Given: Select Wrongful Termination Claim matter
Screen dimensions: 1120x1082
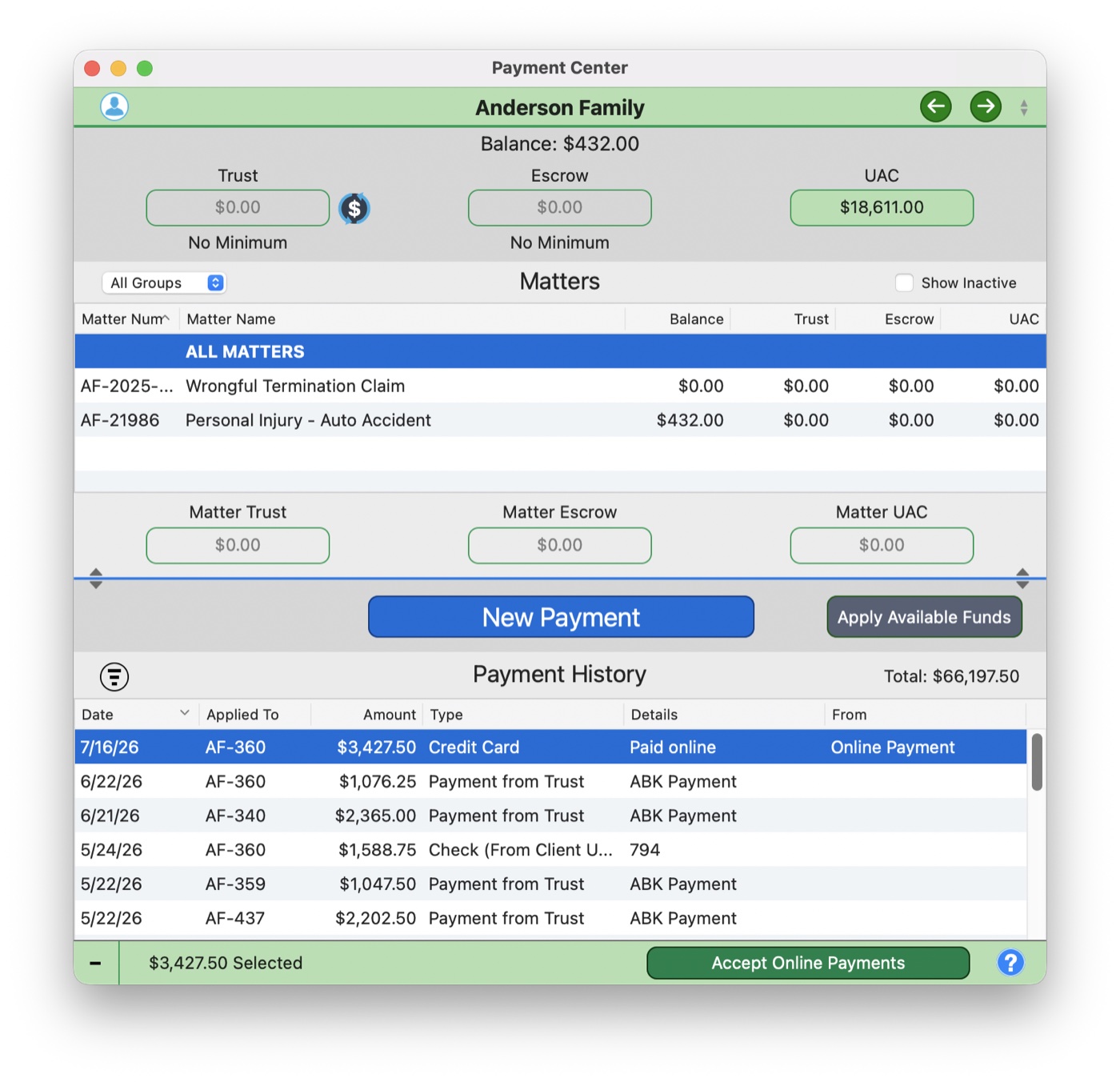Looking at the screenshot, I should pyautogui.click(x=560, y=386).
